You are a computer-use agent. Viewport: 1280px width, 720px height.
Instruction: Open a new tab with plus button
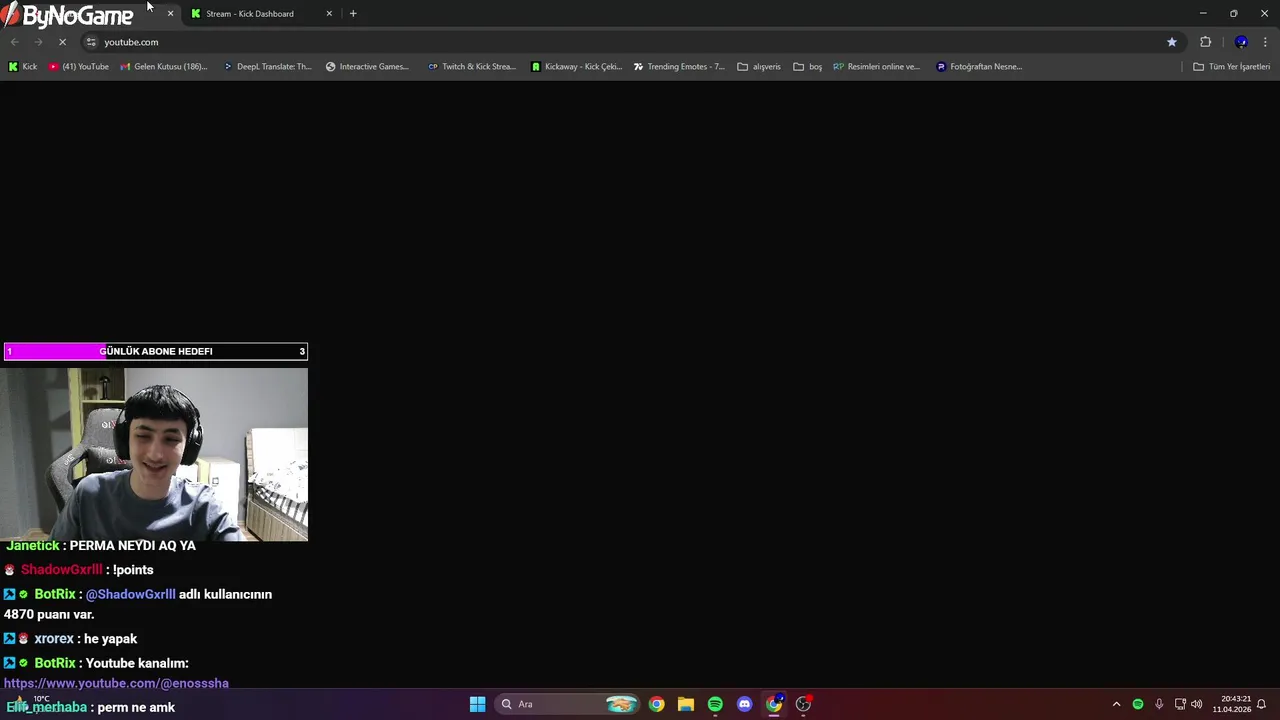coord(353,14)
